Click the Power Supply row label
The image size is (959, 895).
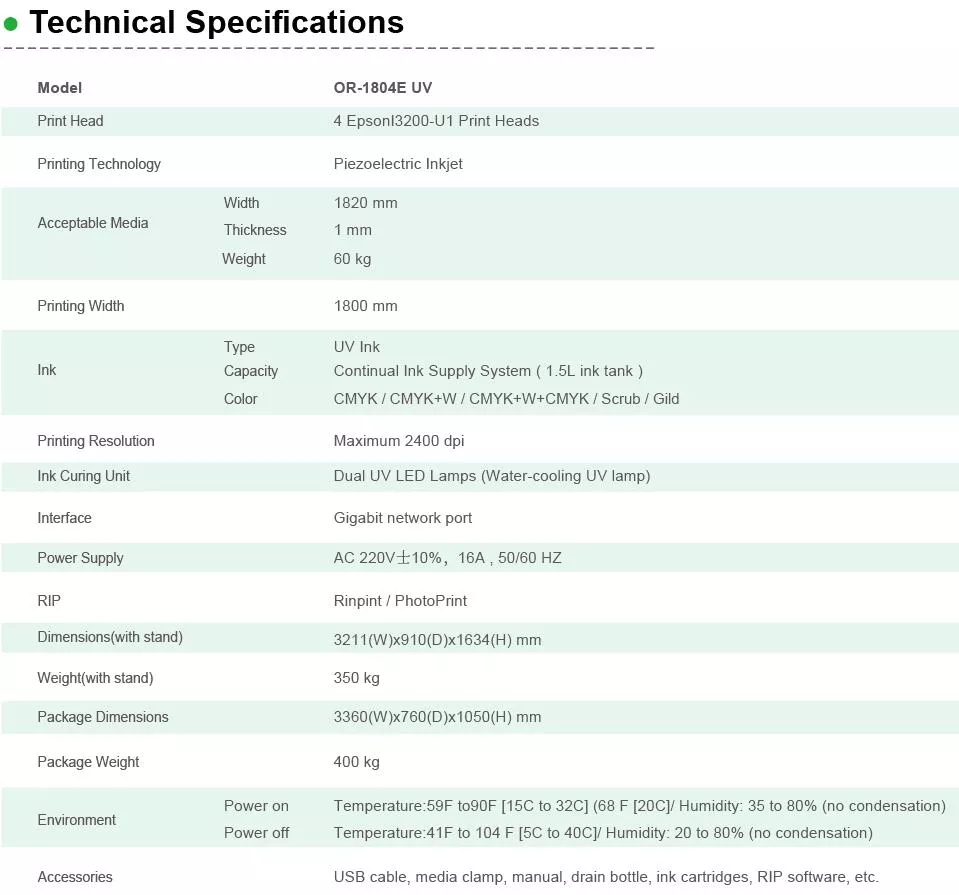coord(80,558)
